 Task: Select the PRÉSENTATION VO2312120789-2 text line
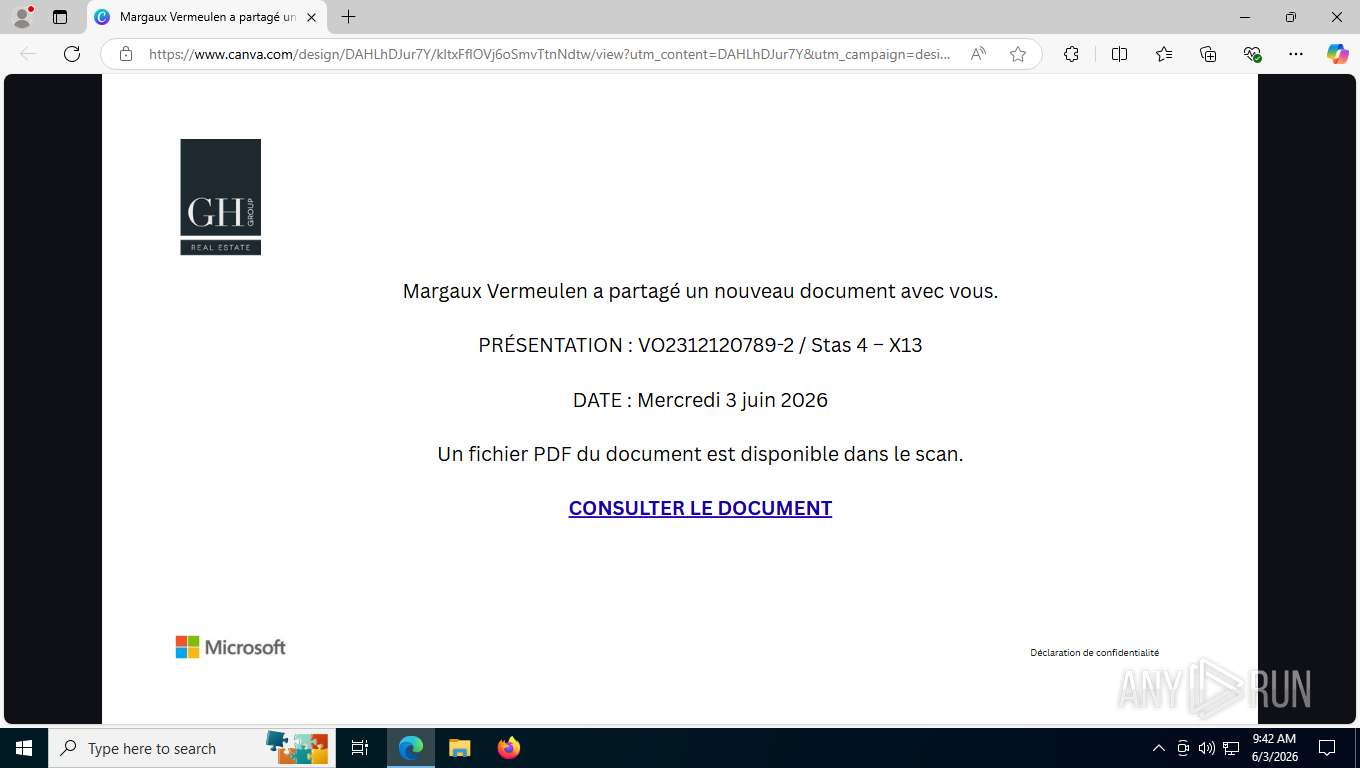[700, 345]
